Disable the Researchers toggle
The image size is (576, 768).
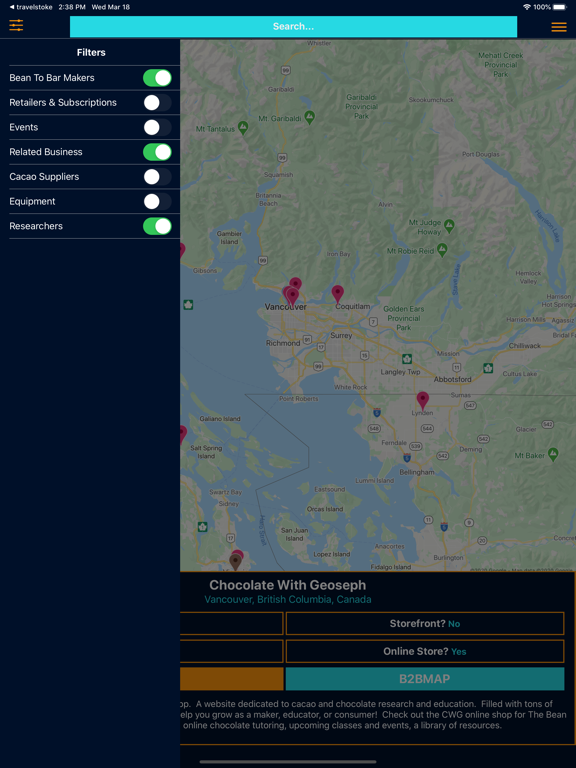[157, 226]
